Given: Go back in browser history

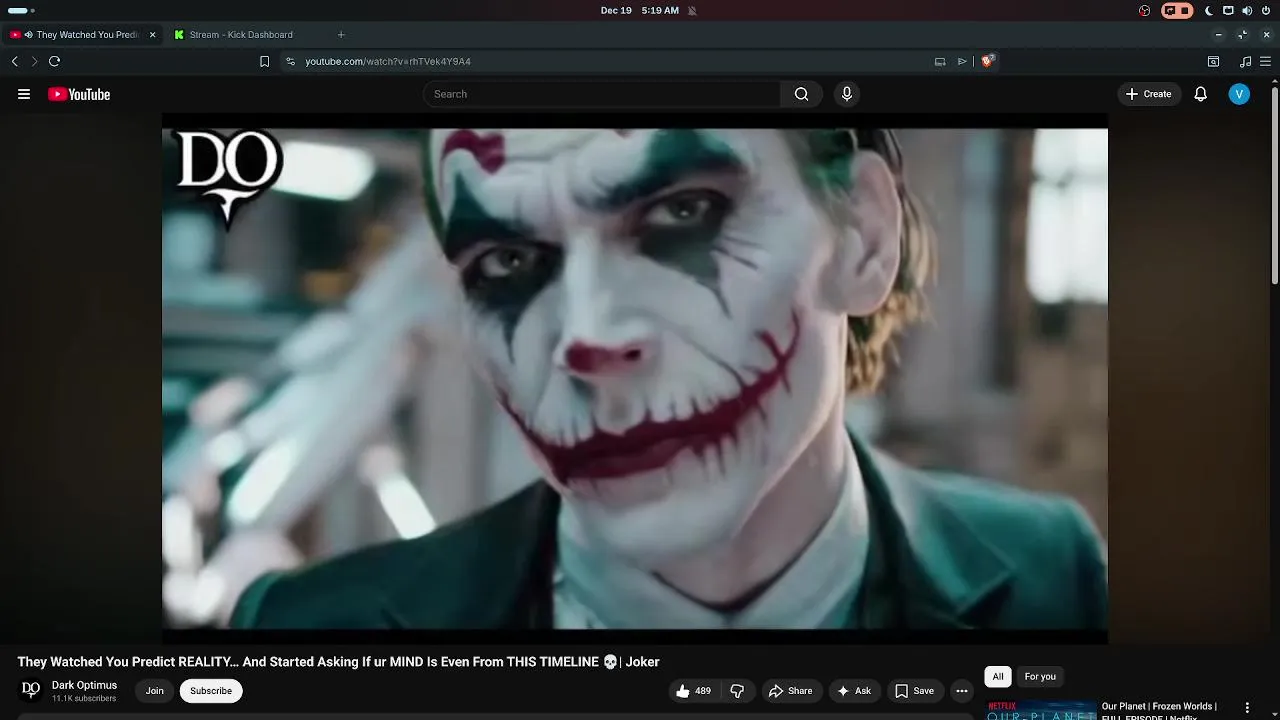Looking at the screenshot, I should tap(14, 61).
